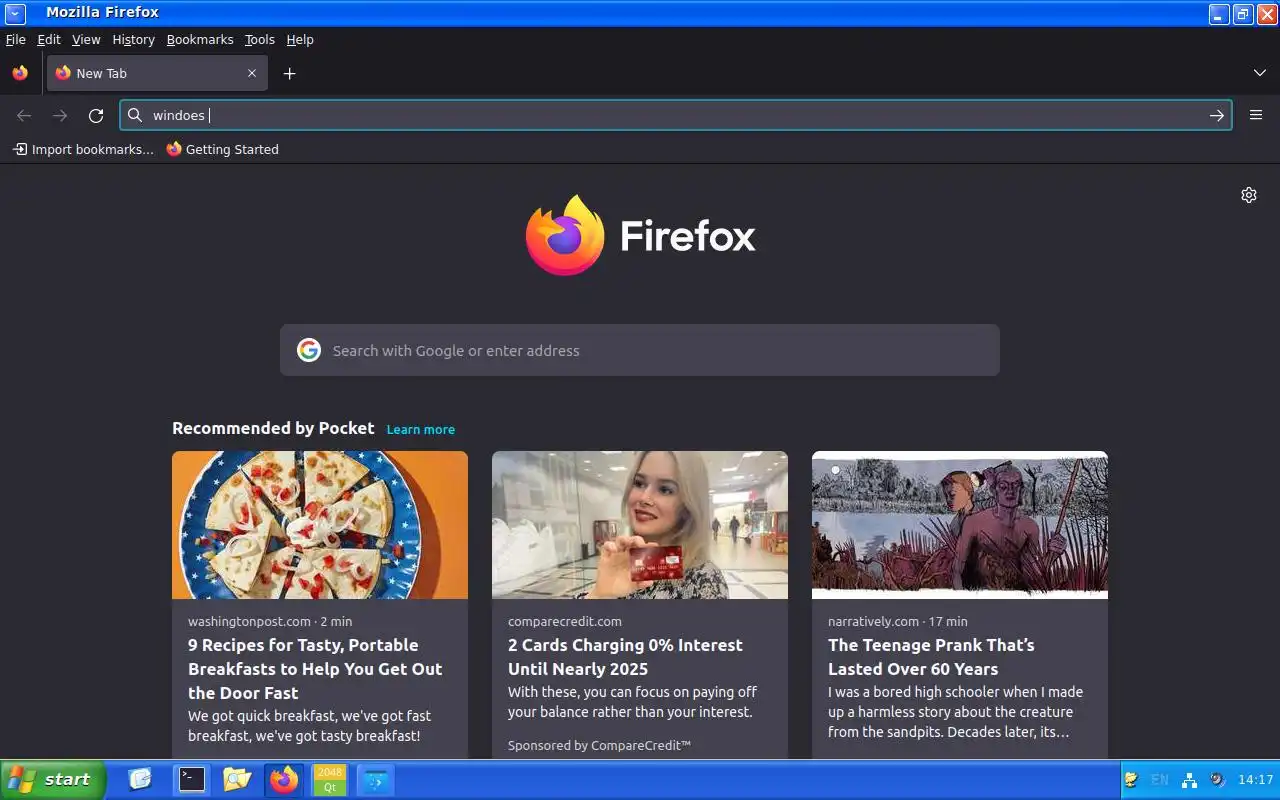Open a new tab with plus button

click(x=289, y=73)
